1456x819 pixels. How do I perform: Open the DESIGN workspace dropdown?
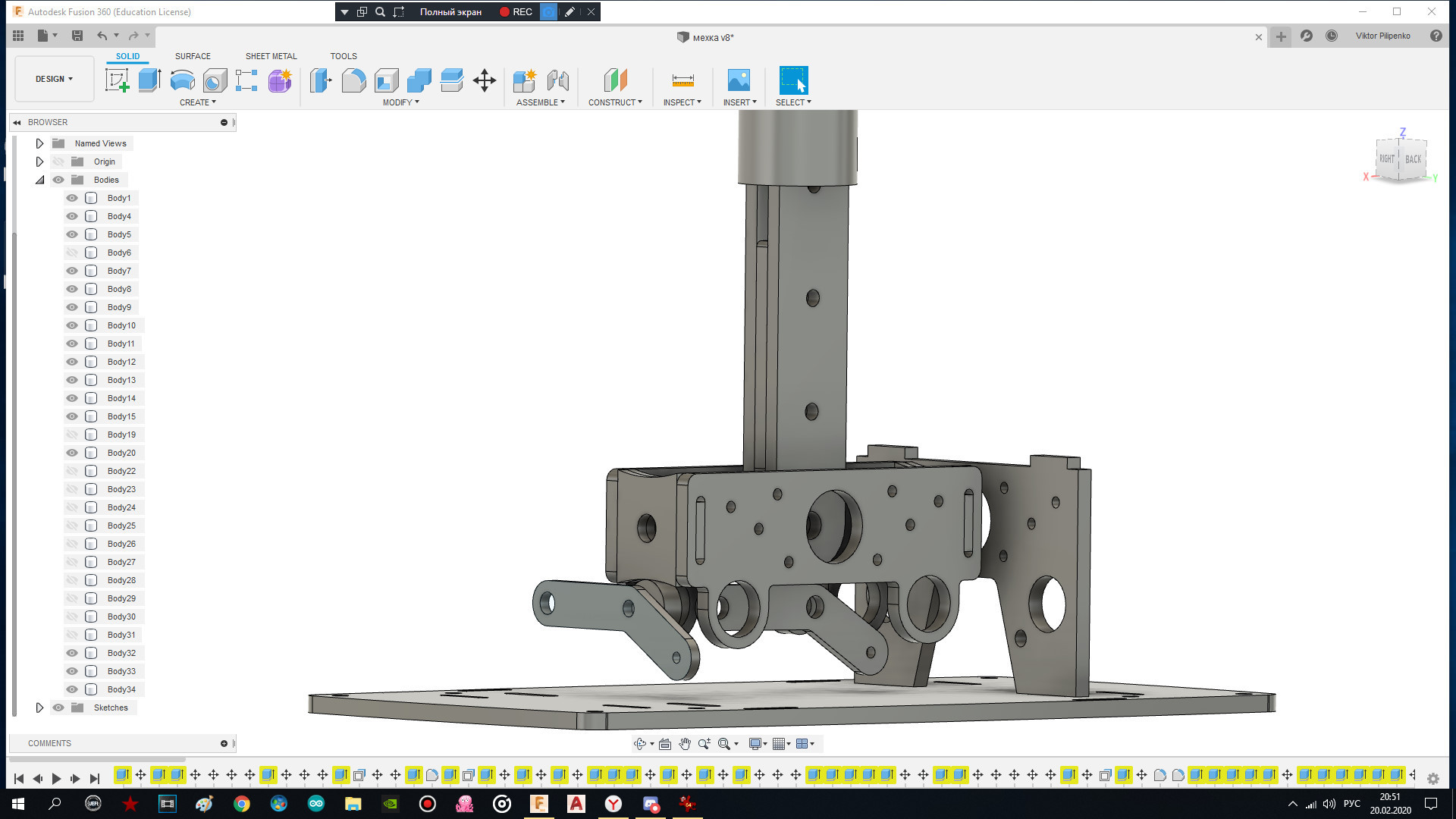(54, 79)
